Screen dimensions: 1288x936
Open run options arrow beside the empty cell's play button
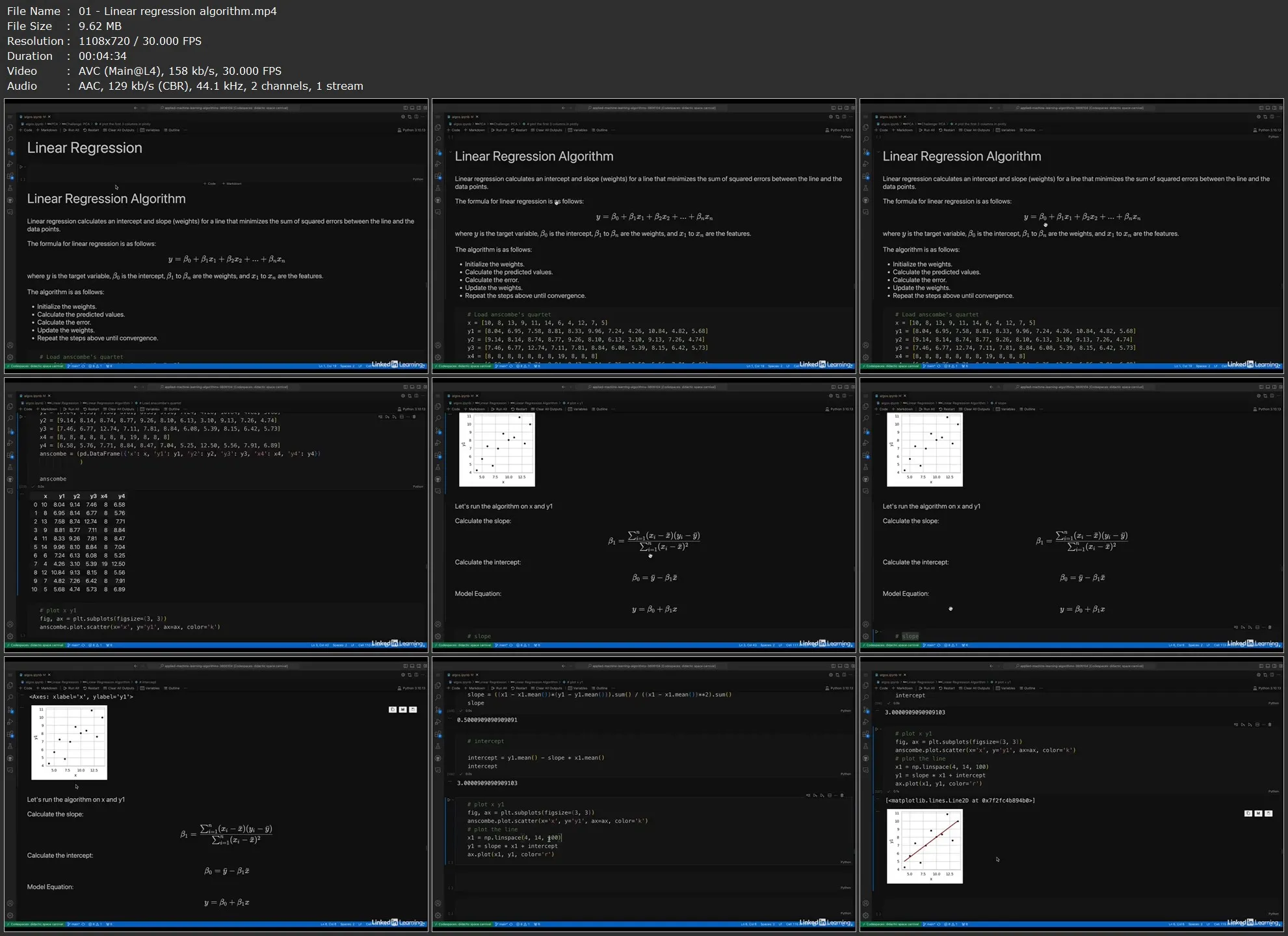(26, 167)
